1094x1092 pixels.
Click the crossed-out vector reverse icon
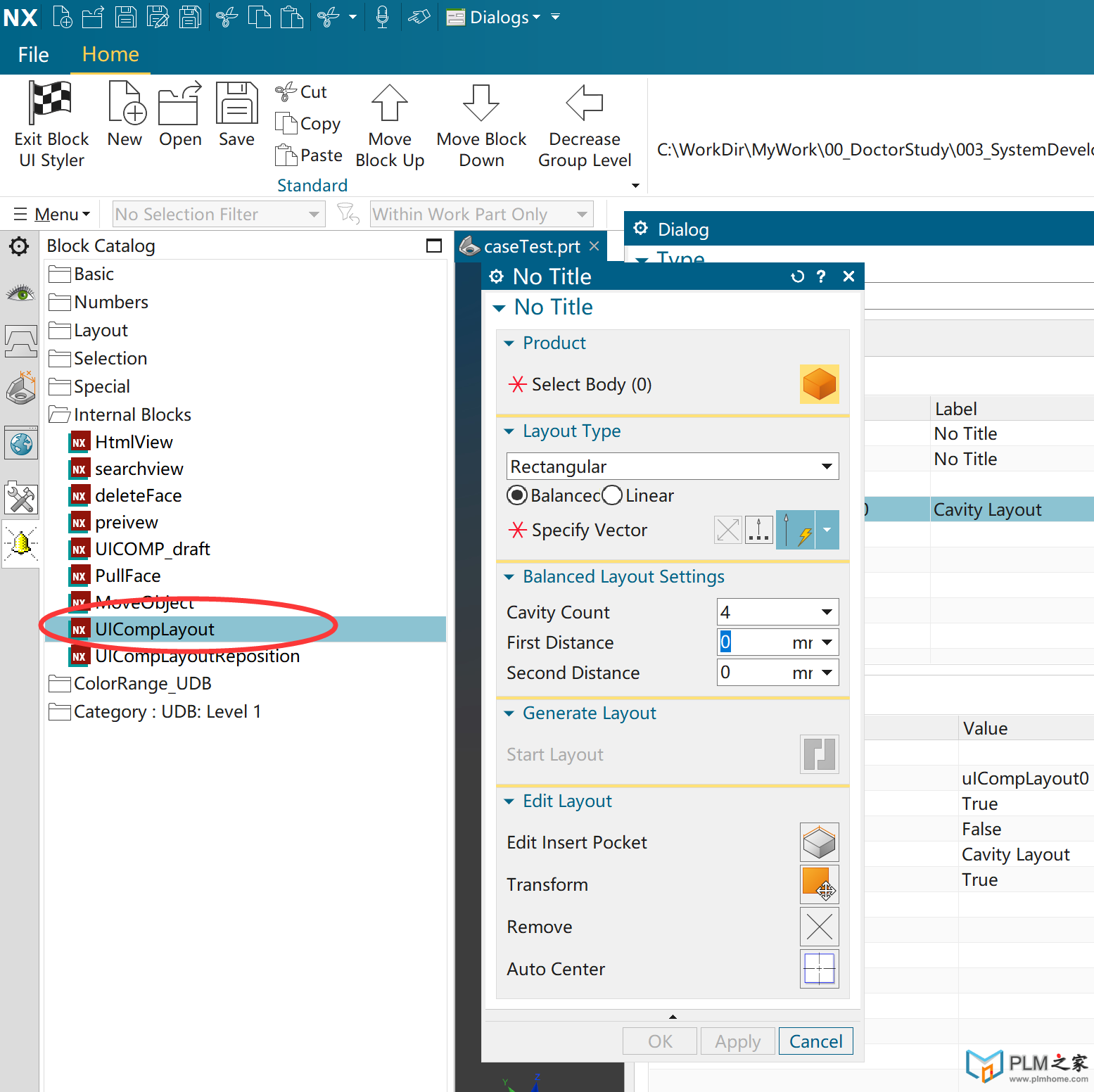[x=727, y=530]
